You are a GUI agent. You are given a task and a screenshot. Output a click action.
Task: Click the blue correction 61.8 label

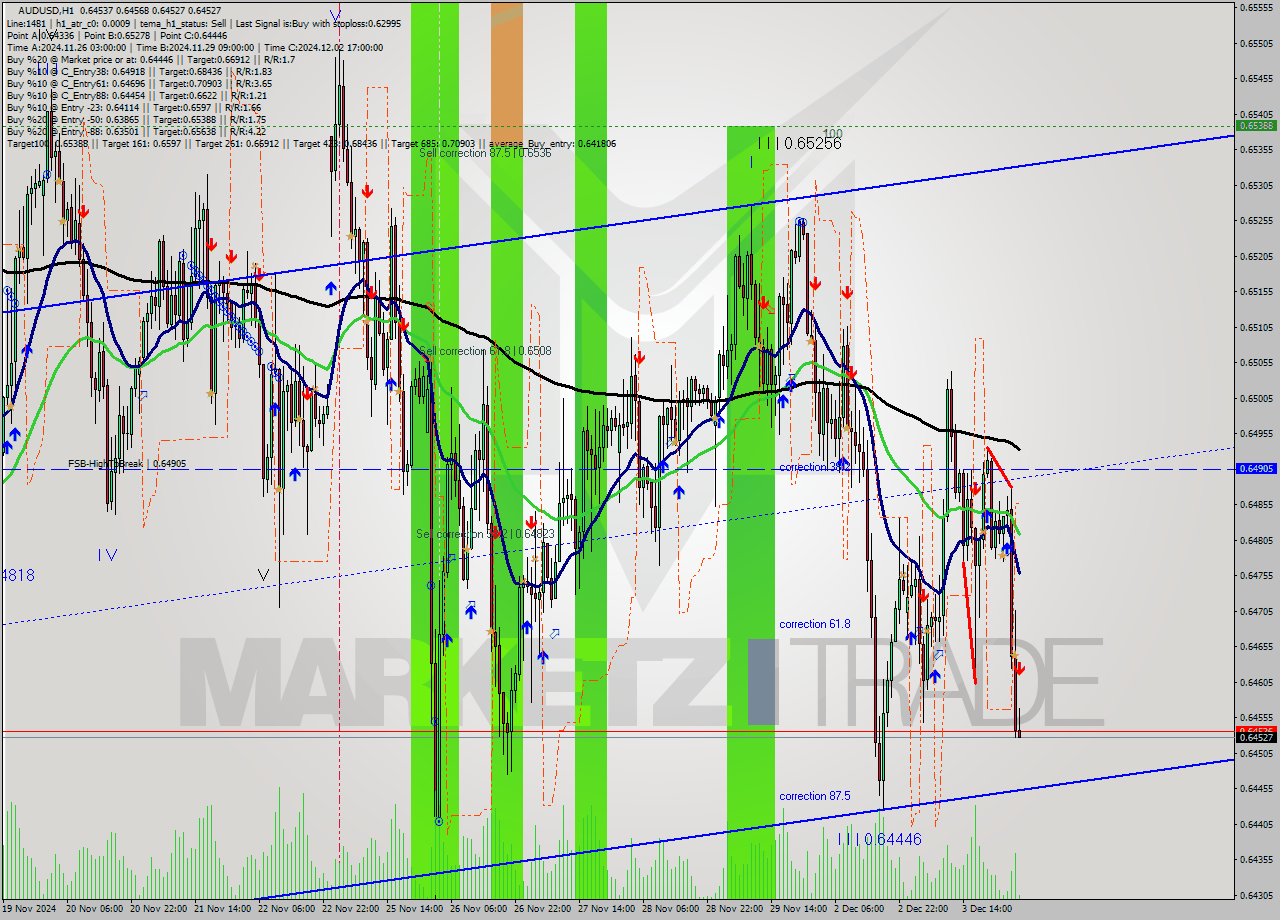(x=815, y=624)
